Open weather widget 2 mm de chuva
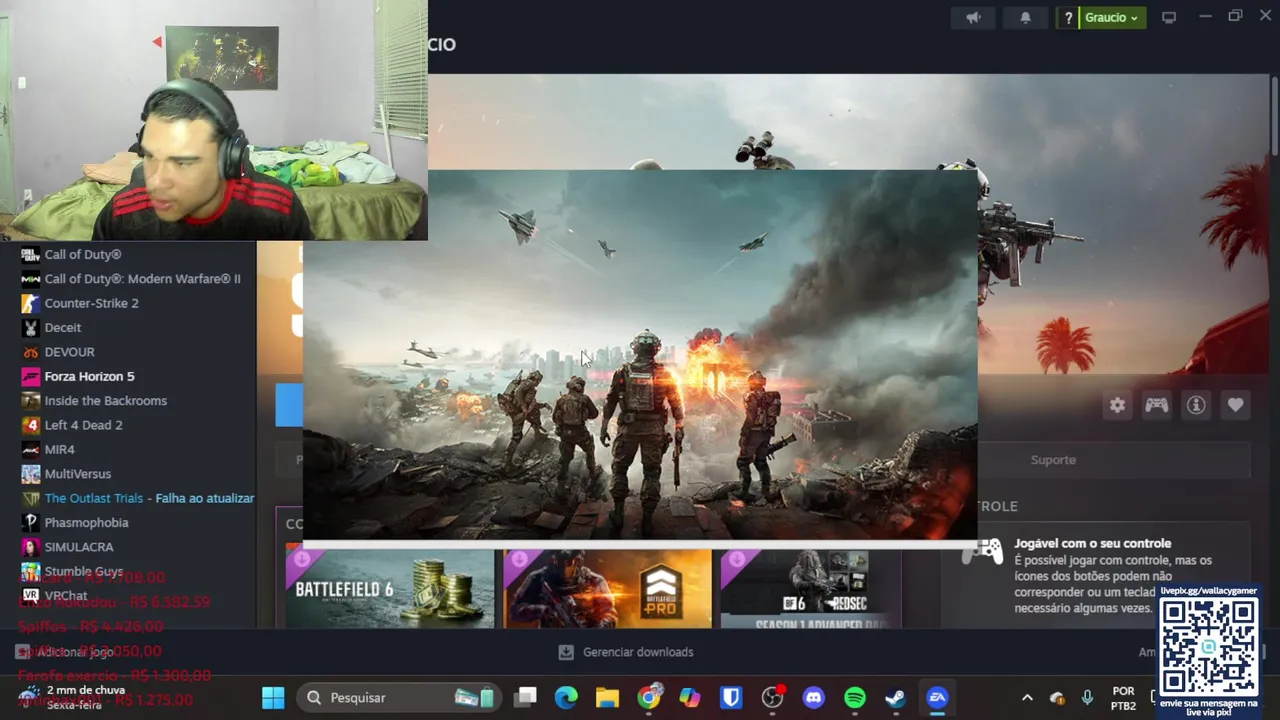Image resolution: width=1280 pixels, height=720 pixels. tap(72, 697)
